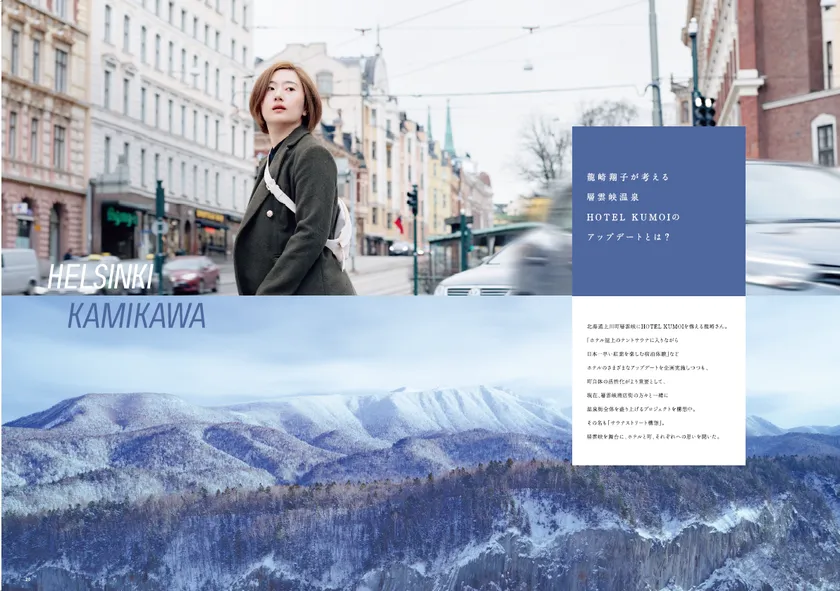The image size is (840, 591).
Task: Select the line '層雲峡温泉' in blue box
Action: 612,197
